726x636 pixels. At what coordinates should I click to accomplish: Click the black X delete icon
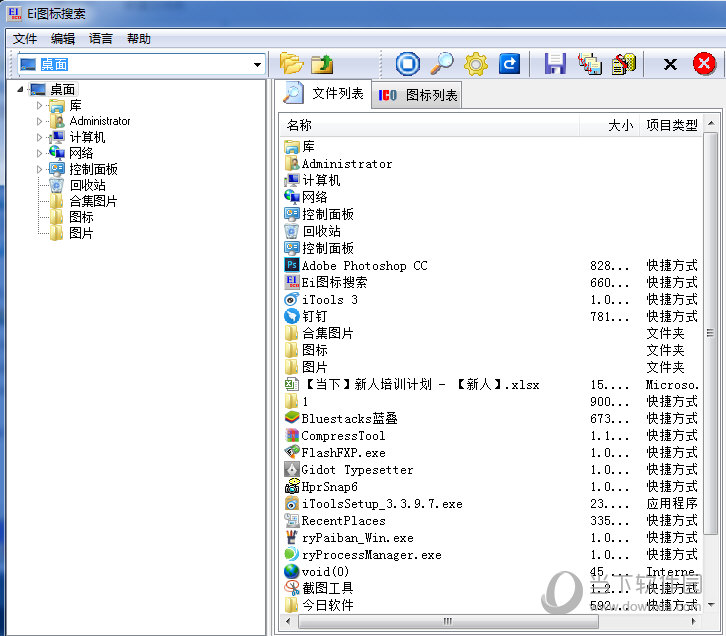(670, 64)
